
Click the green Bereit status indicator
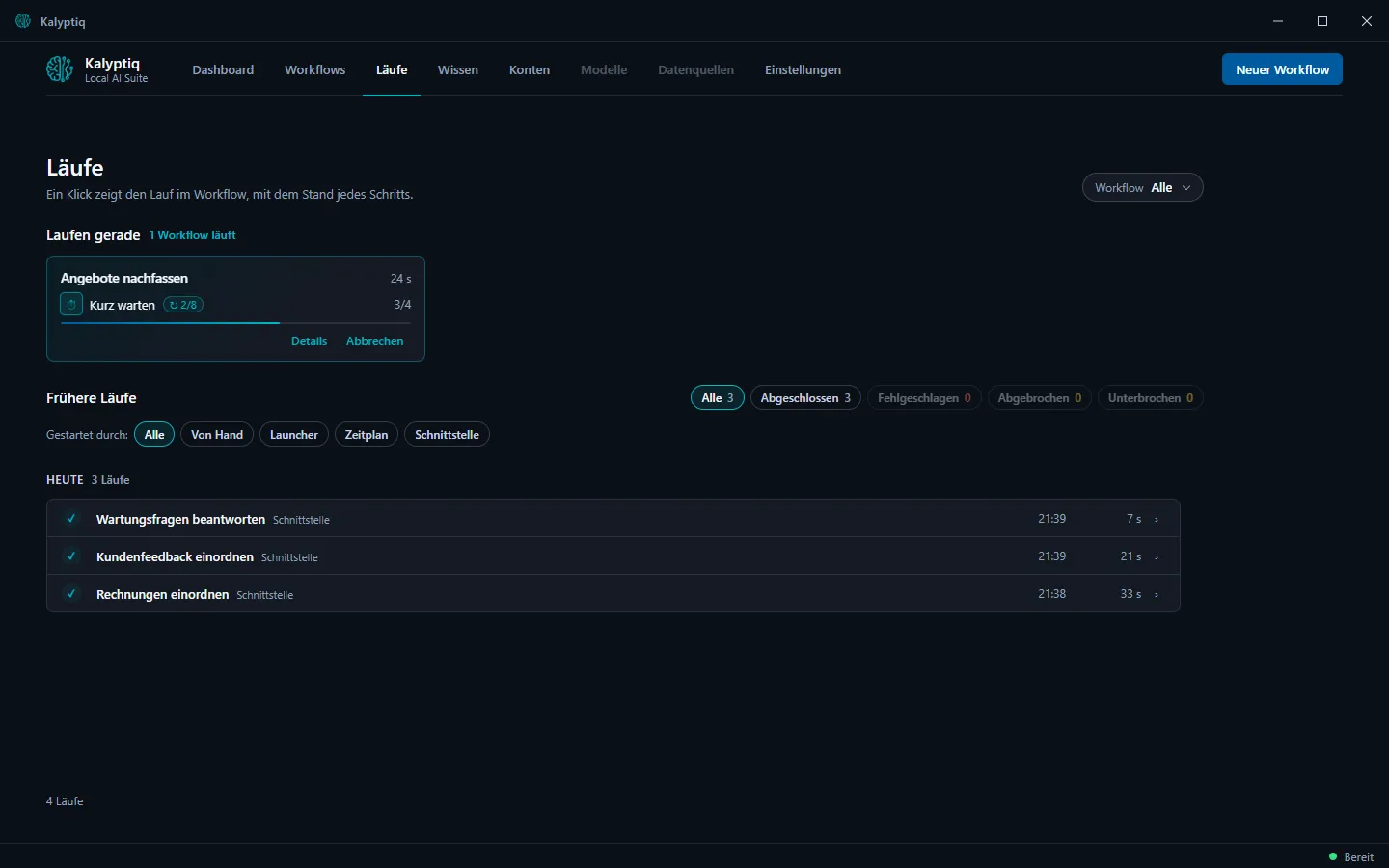click(x=1351, y=856)
